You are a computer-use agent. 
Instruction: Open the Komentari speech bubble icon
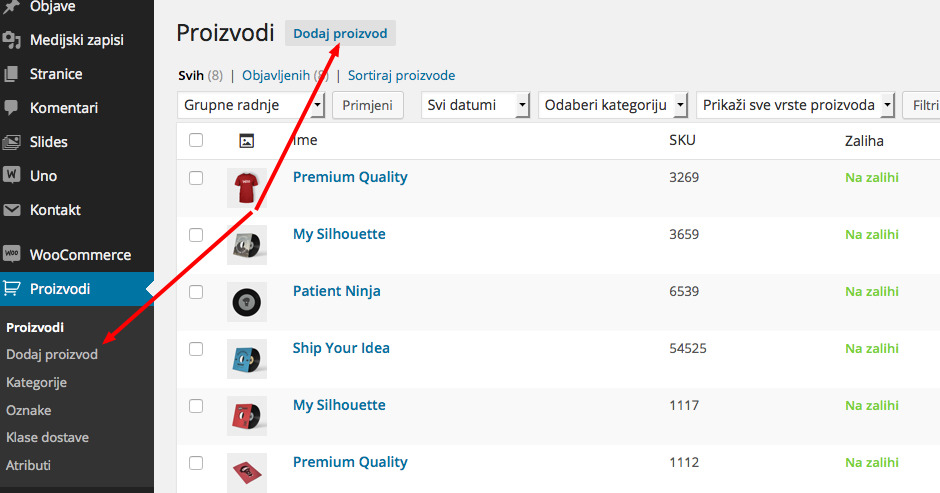[x=11, y=108]
